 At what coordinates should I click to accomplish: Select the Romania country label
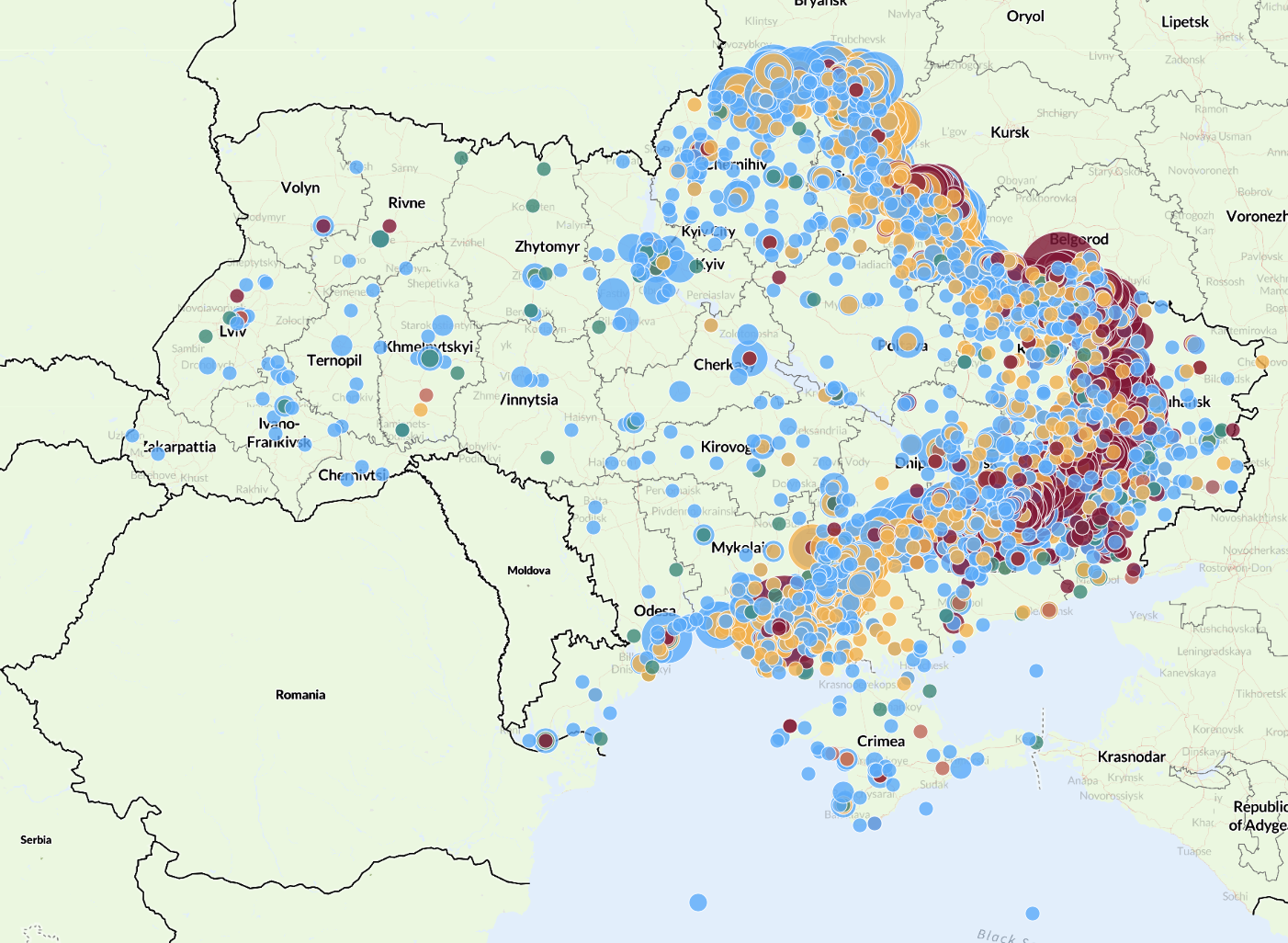300,695
